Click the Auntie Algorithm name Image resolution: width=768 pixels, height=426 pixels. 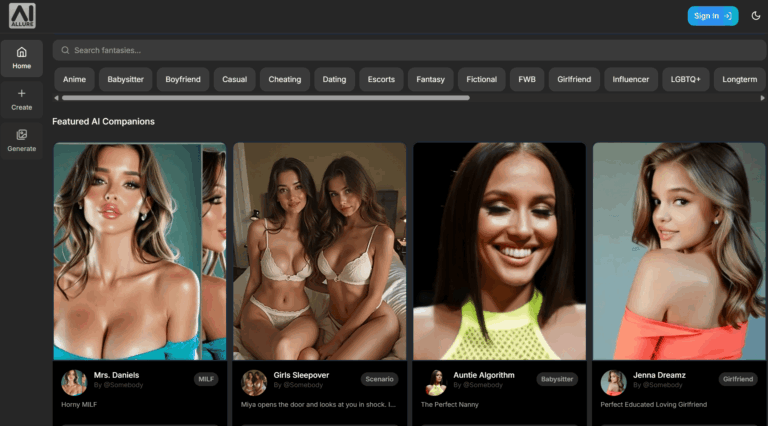[484, 375]
